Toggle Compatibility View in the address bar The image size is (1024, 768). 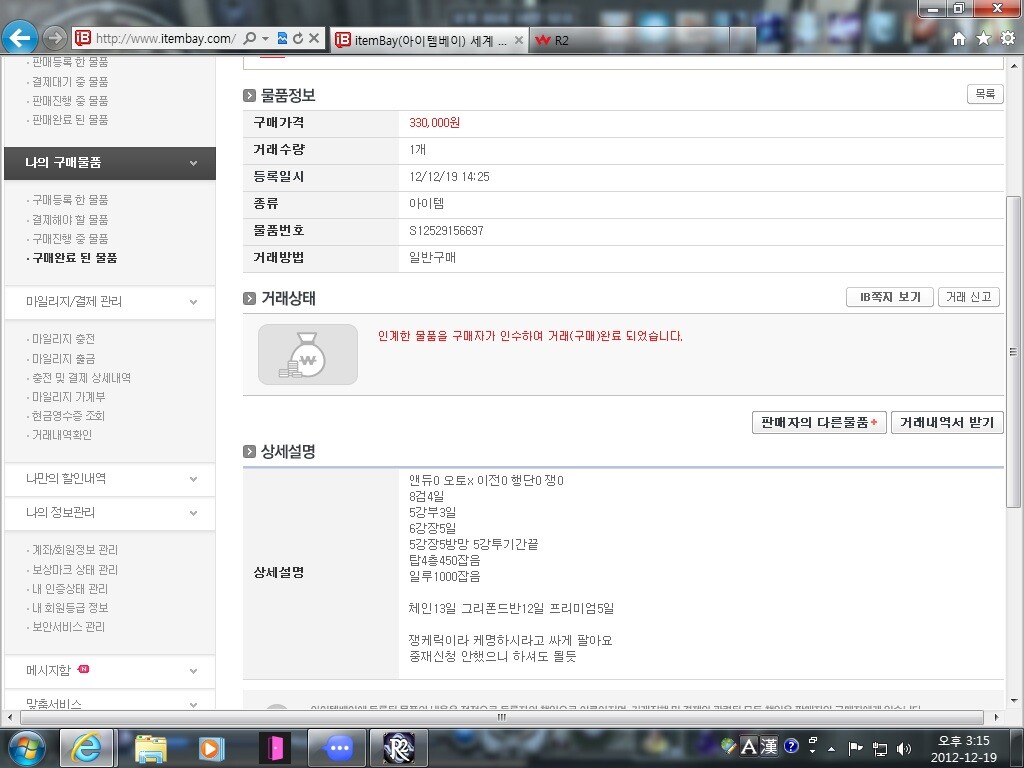[x=282, y=38]
